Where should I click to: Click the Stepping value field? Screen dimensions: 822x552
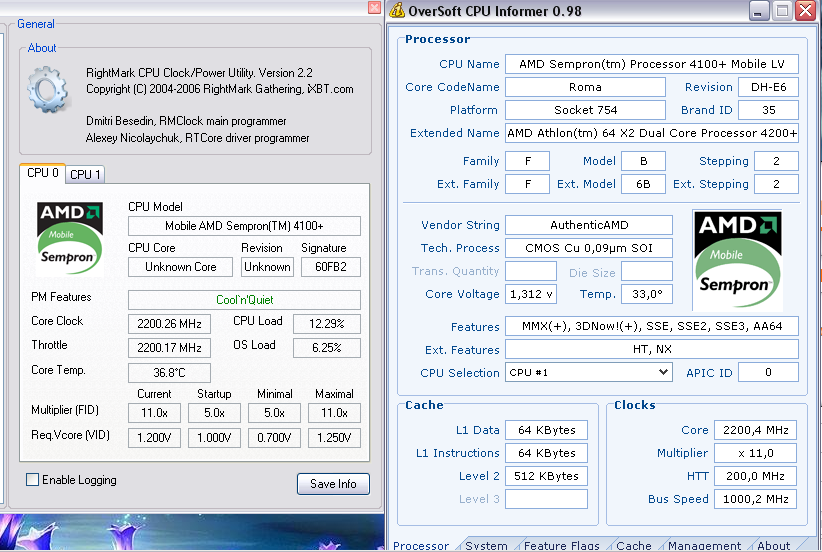[776, 161]
